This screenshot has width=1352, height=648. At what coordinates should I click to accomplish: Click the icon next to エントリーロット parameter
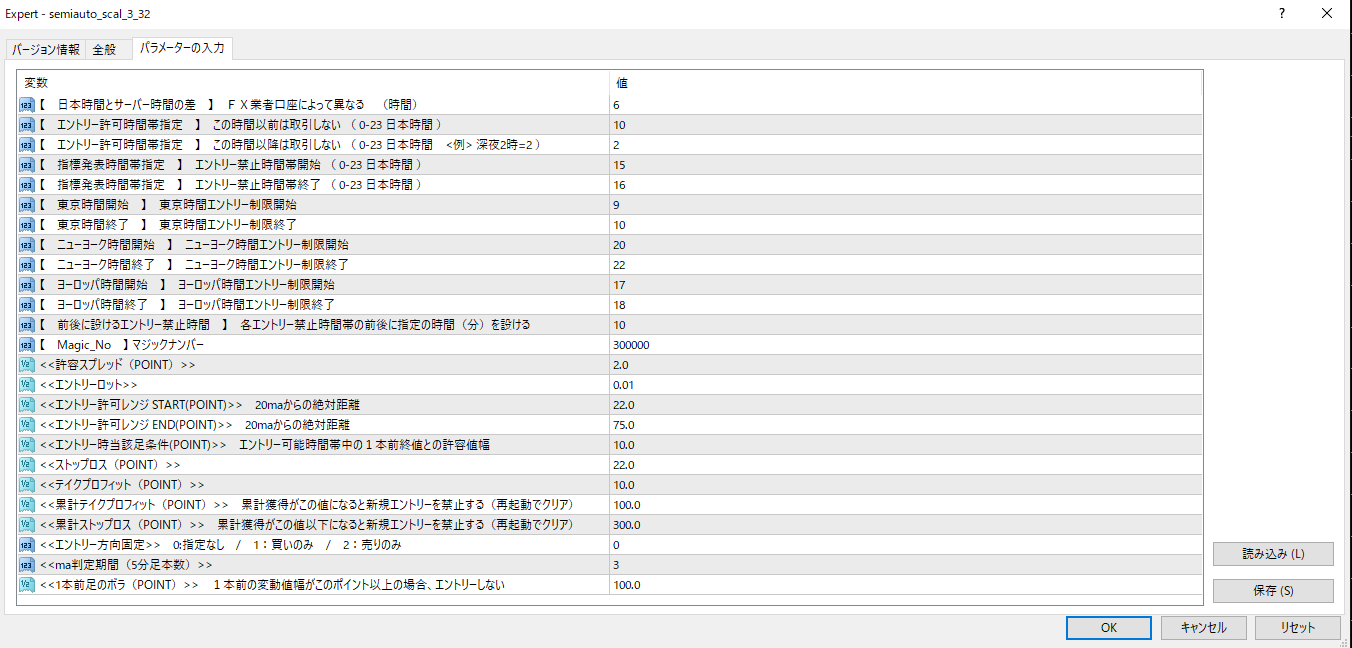tap(27, 385)
